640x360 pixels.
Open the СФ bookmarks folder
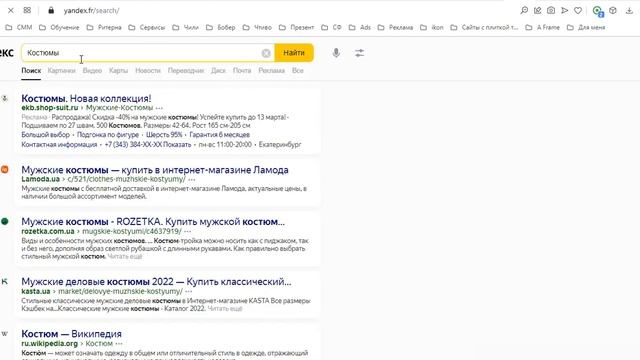tap(331, 27)
